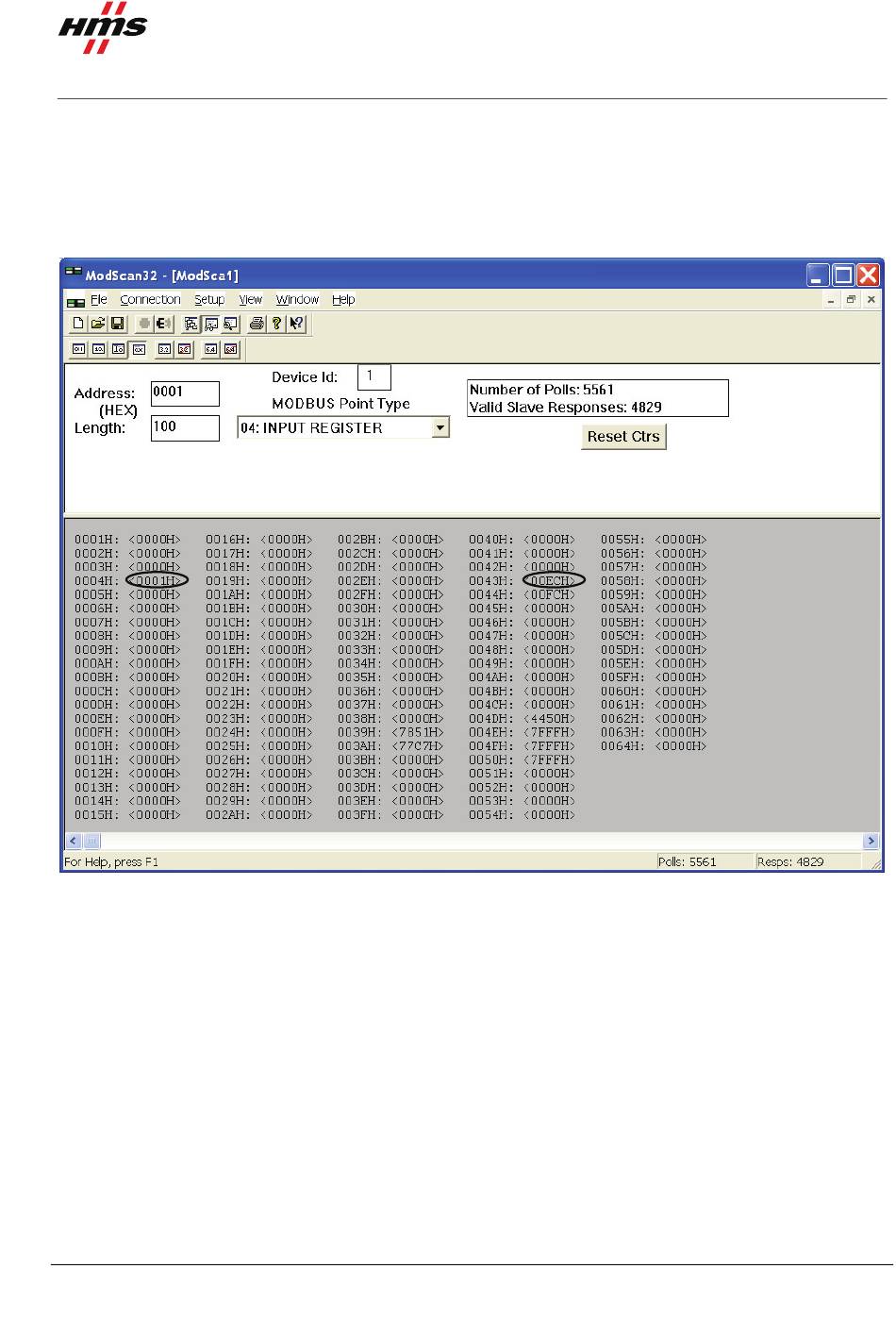Screen dimensions: 896x1319
Task: Select the '3.2' floating point format icon
Action: [x=165, y=349]
